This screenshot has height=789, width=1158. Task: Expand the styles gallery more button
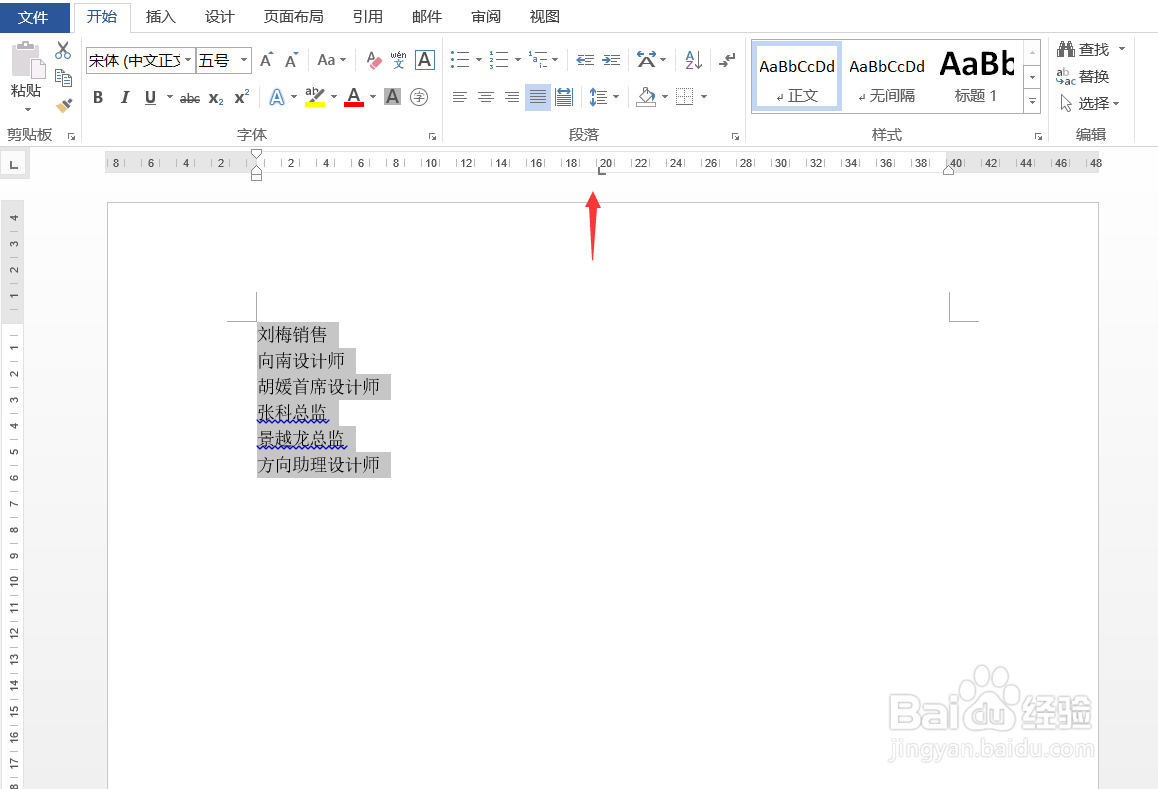(x=1032, y=102)
